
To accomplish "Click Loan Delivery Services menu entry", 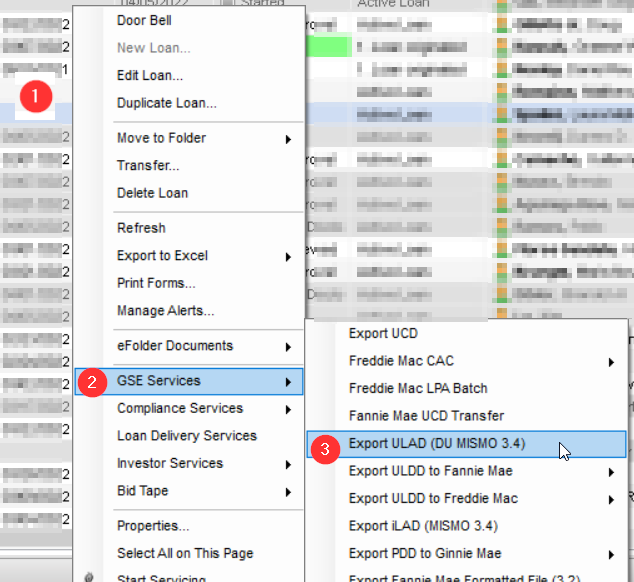I will 188,436.
